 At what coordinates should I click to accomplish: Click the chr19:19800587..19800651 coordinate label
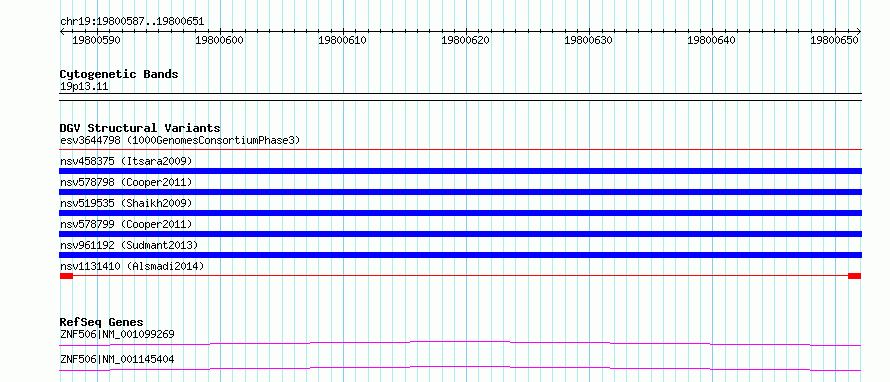pyautogui.click(x=132, y=22)
